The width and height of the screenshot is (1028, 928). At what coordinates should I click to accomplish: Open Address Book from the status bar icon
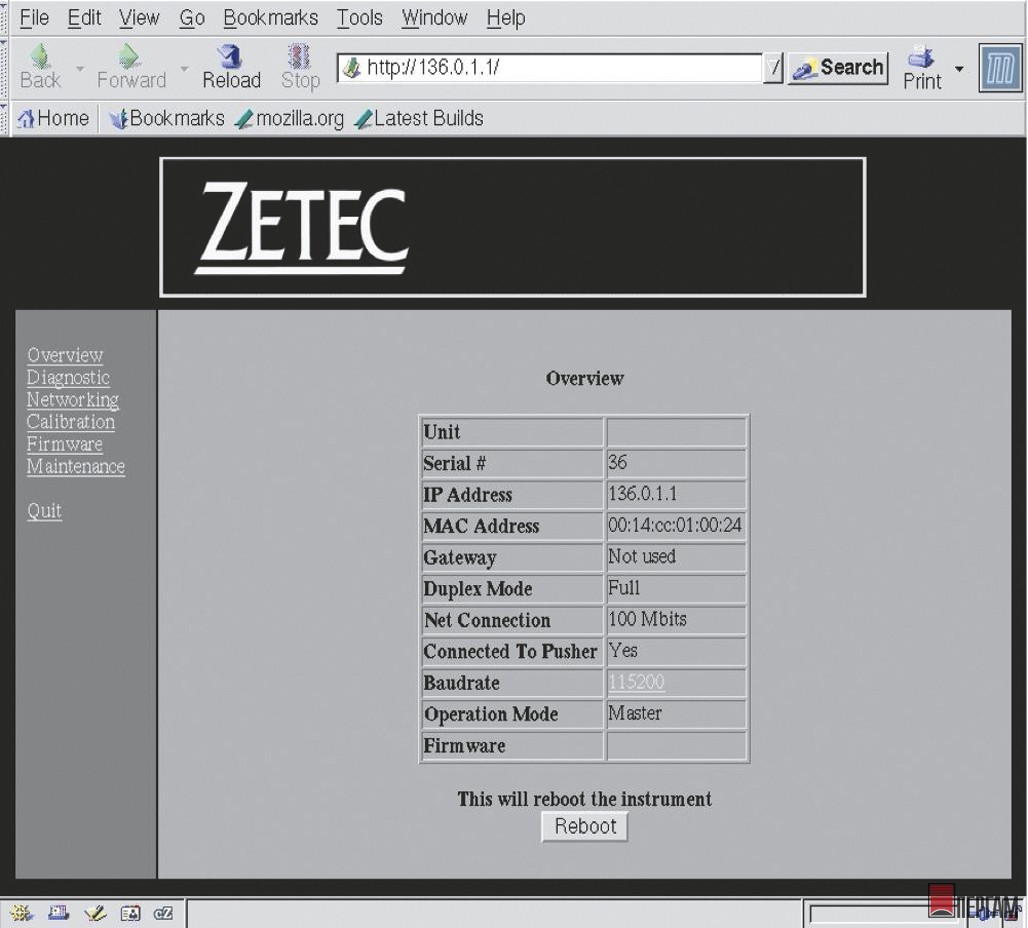[130, 913]
